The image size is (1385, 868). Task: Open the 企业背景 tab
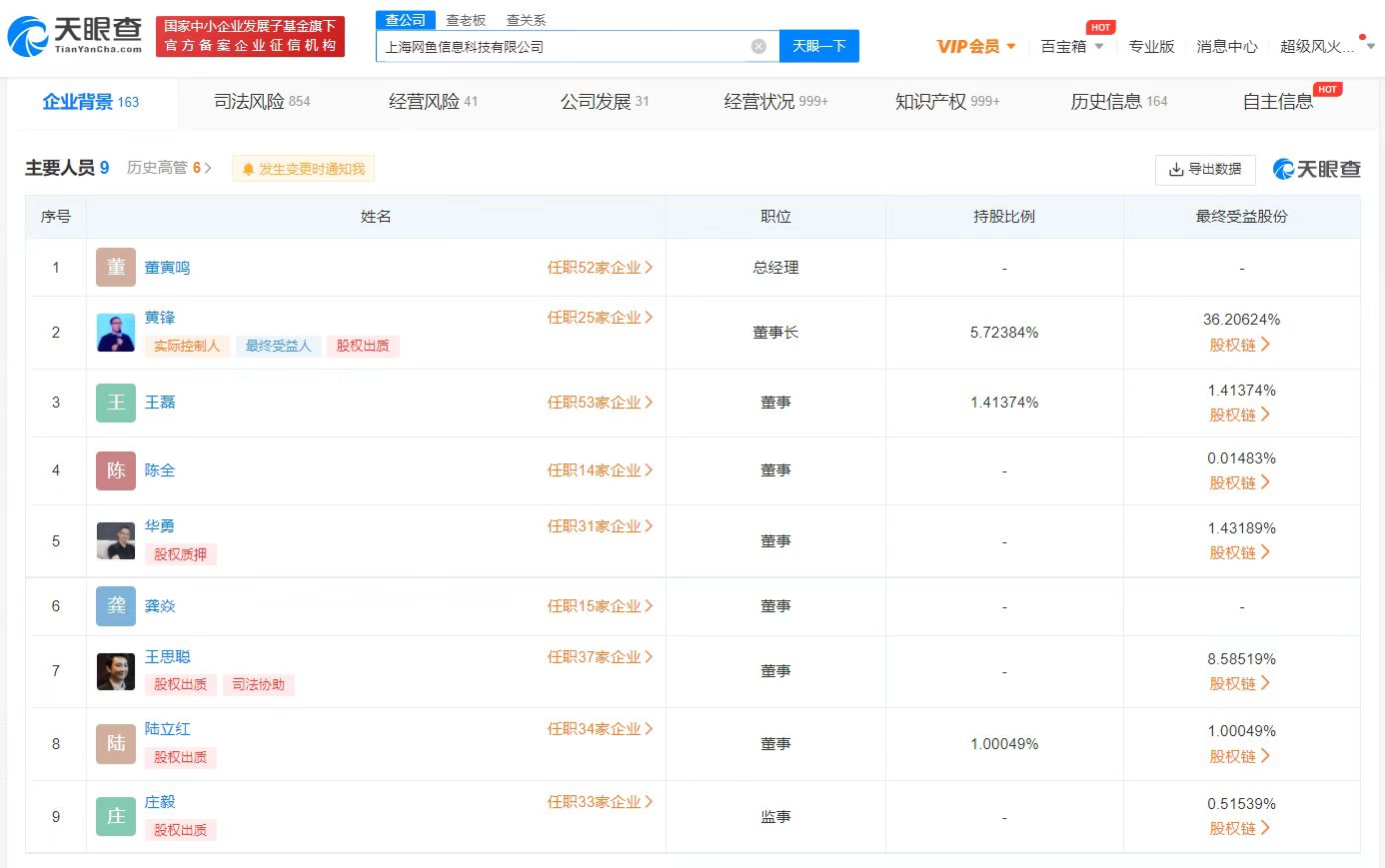pyautogui.click(x=91, y=102)
